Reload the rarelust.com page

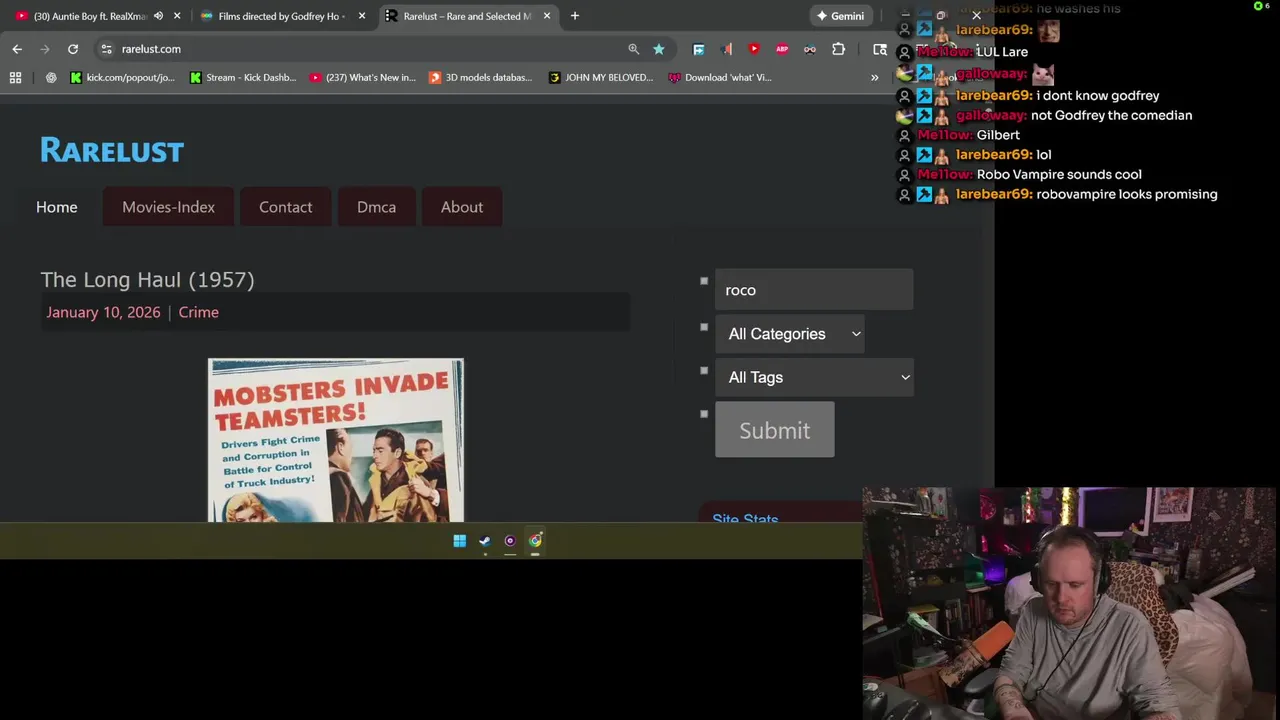click(73, 49)
